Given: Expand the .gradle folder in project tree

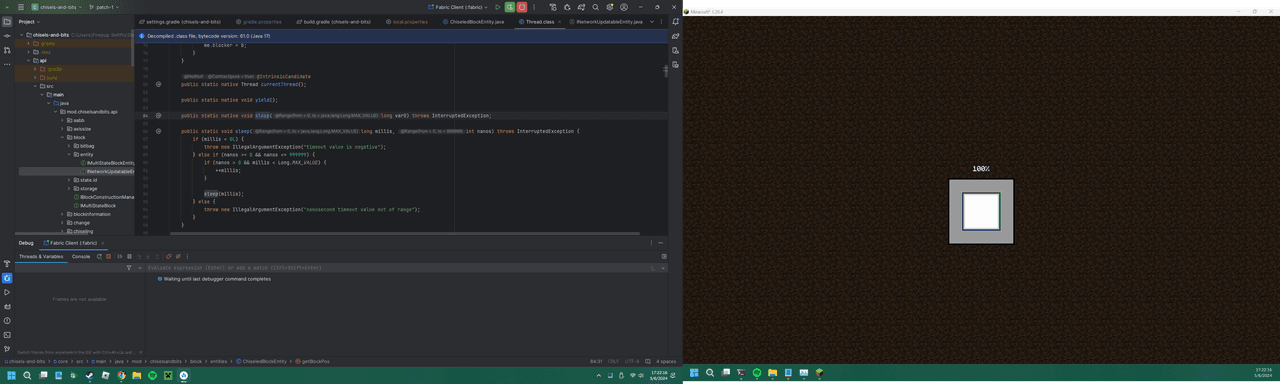Looking at the screenshot, I should click(x=28, y=43).
